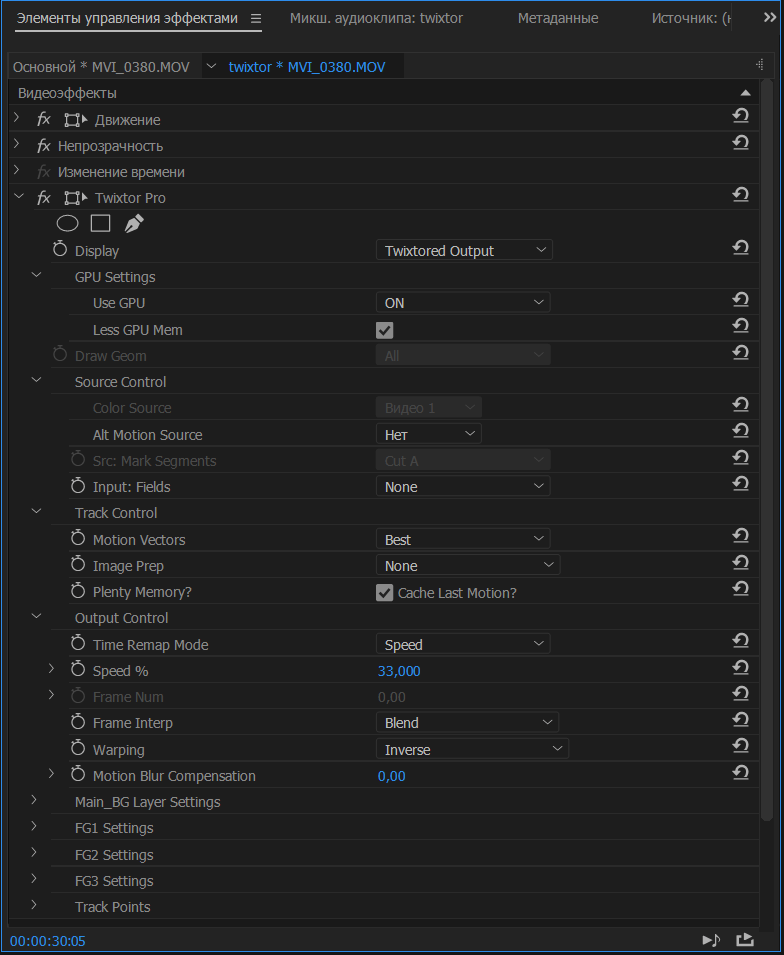Open the Use GPU dropdown
The height and width of the screenshot is (955, 784).
point(463,303)
